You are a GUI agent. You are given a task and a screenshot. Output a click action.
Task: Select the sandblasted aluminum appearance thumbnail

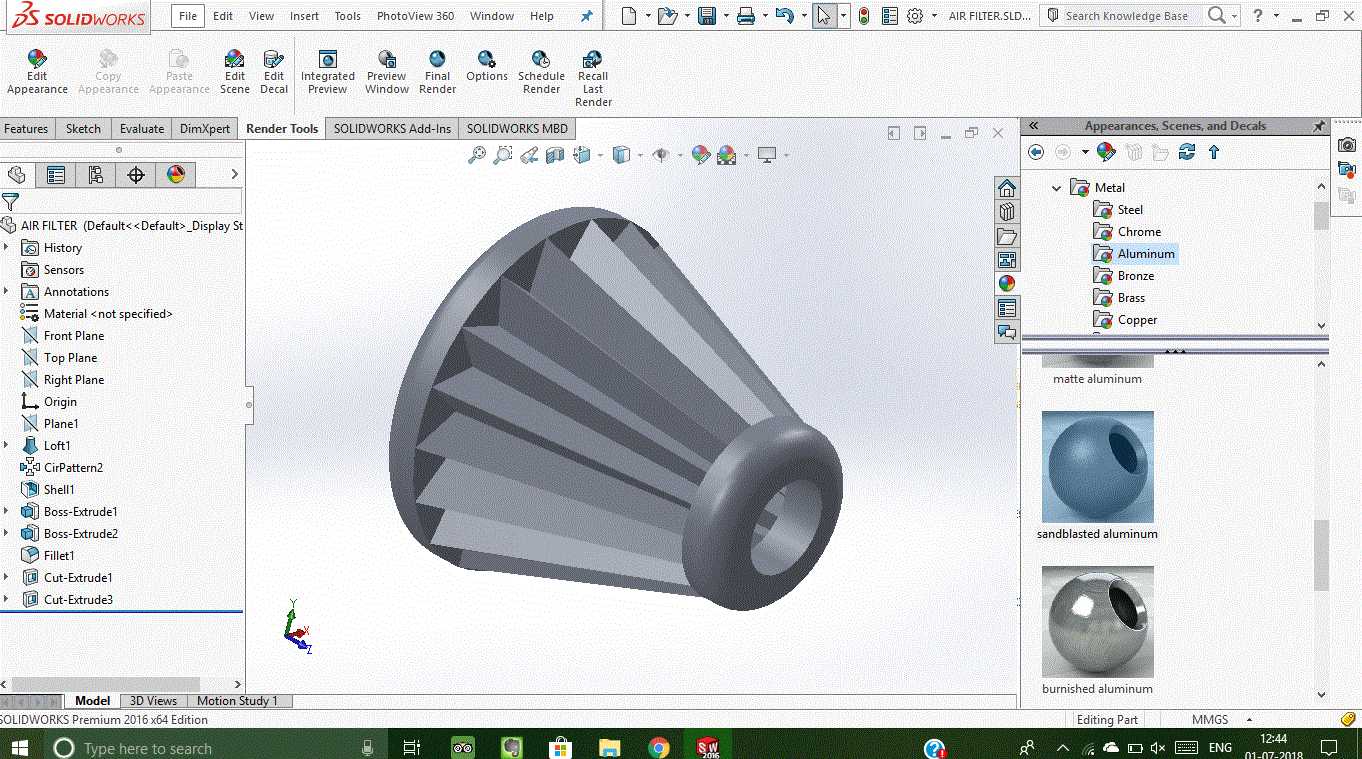(x=1097, y=467)
